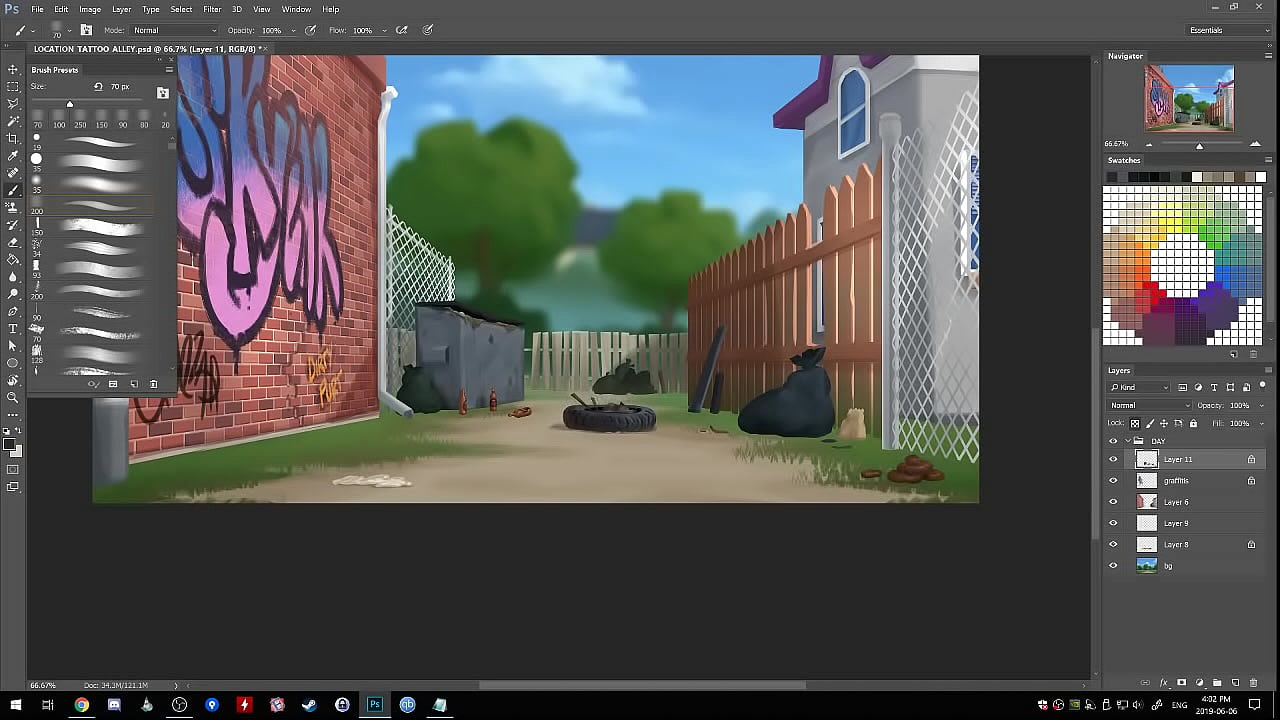Select the Zoom tool
1280x720 pixels.
pyautogui.click(x=13, y=397)
